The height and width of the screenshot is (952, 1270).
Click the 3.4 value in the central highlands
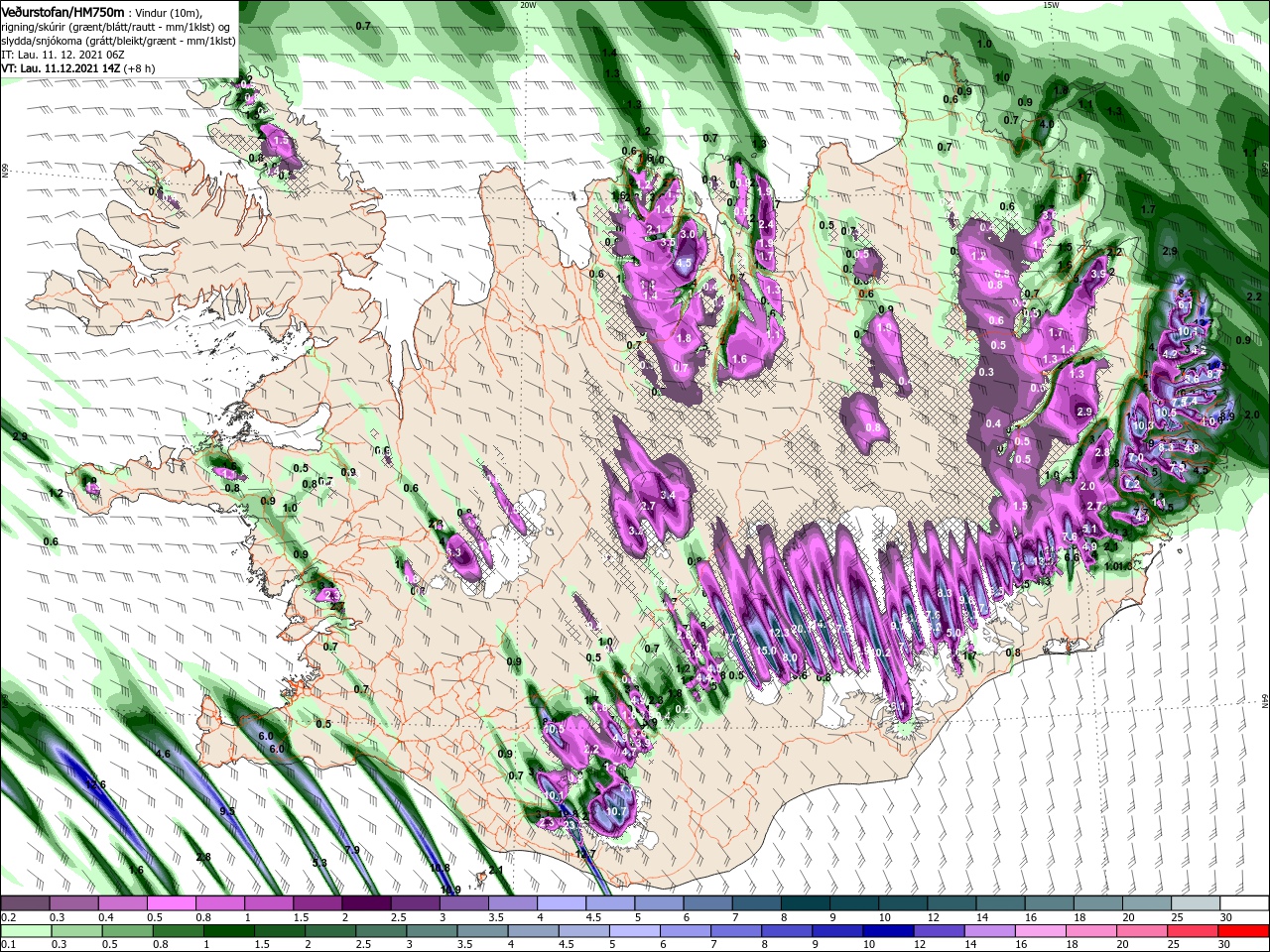tap(668, 495)
